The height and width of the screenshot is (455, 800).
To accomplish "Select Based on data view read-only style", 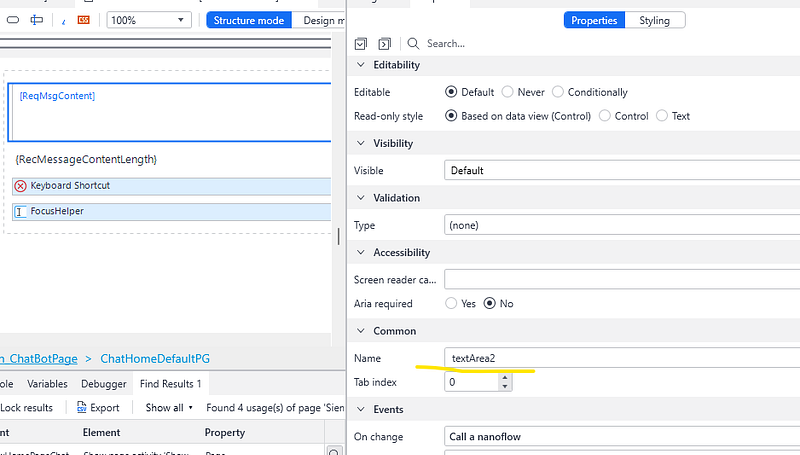I will coord(451,116).
